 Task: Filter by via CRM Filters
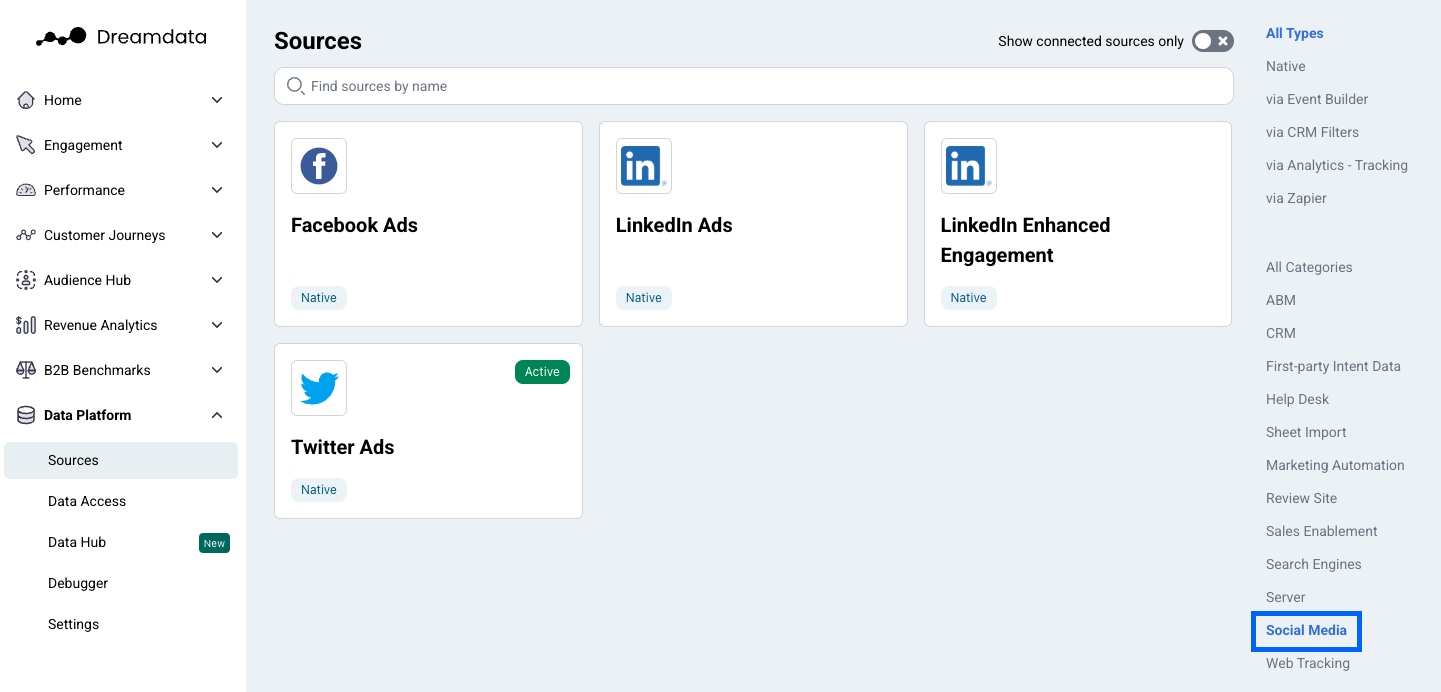pyautogui.click(x=1312, y=132)
